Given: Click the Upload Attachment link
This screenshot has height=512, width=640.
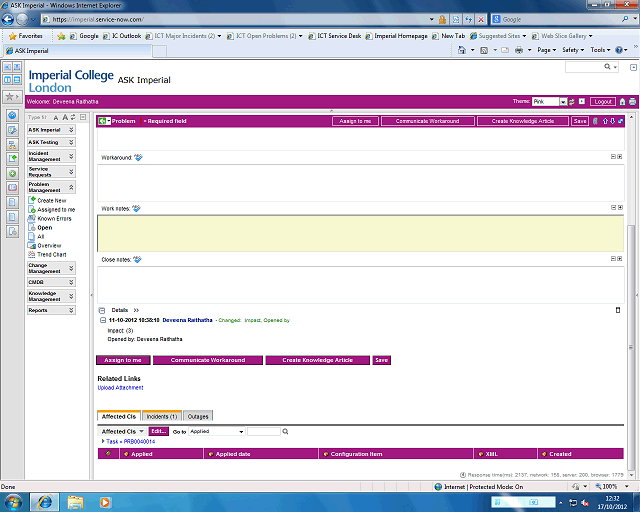Looking at the screenshot, I should [x=119, y=387].
